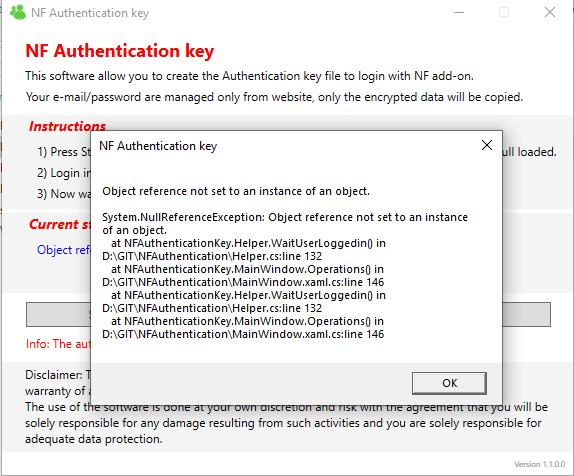Click the green people app icon in title bar
This screenshot has width=574, height=476.
click(18, 12)
